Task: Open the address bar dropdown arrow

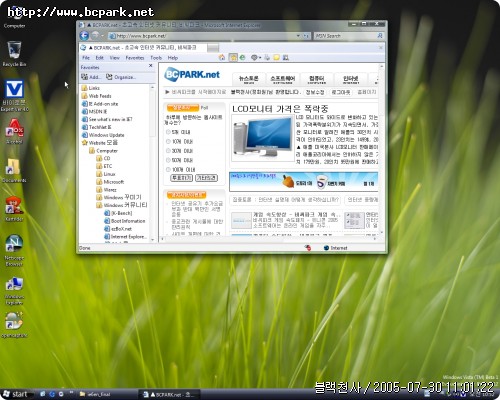Action: pyautogui.click(x=298, y=36)
